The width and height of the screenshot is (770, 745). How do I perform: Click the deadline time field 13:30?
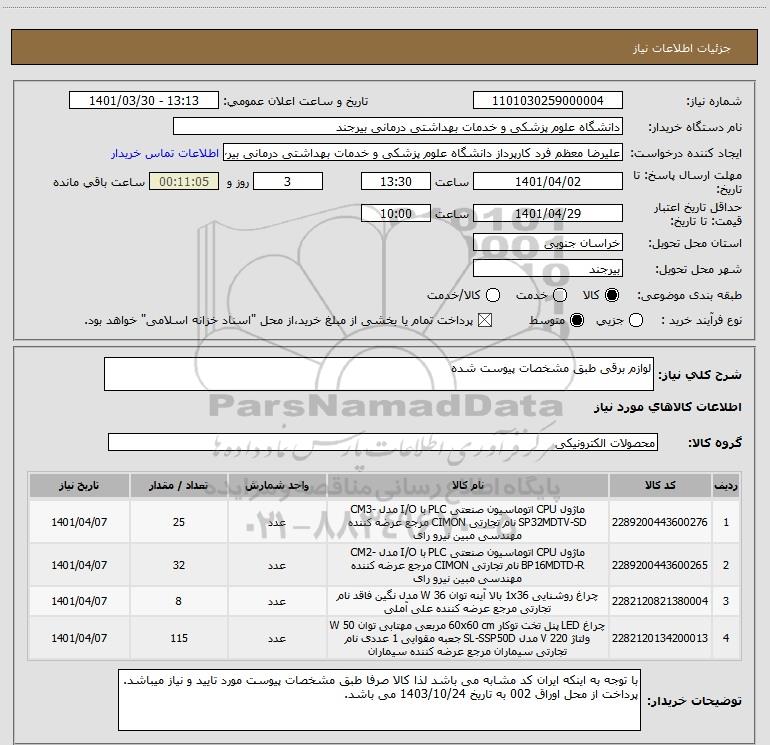coord(396,181)
